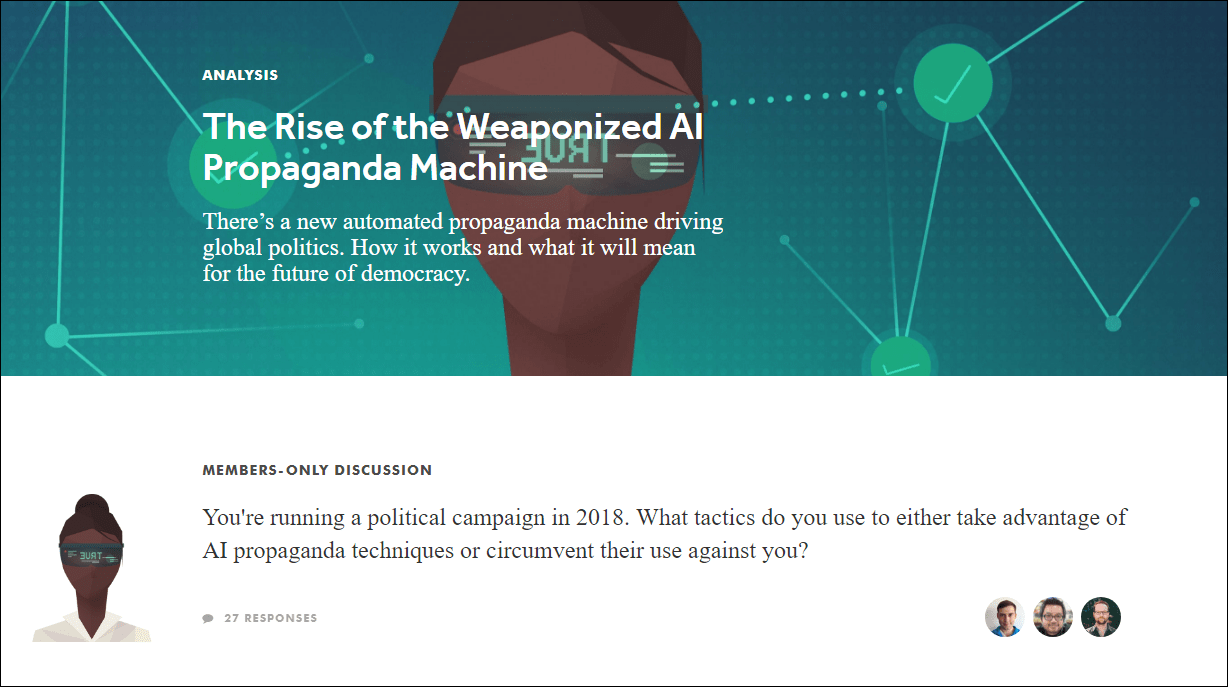
Task: Open the Weaponized AI Propaganda Machine headline
Action: (x=453, y=147)
